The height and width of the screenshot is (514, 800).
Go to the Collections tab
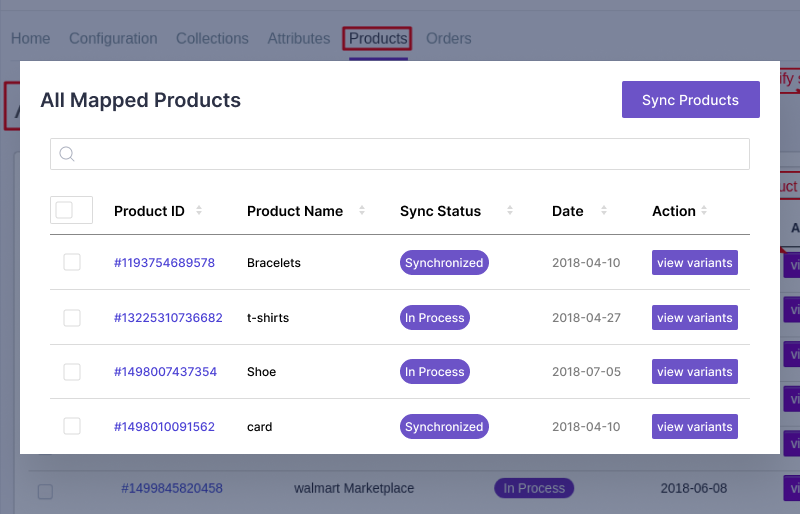(212, 39)
